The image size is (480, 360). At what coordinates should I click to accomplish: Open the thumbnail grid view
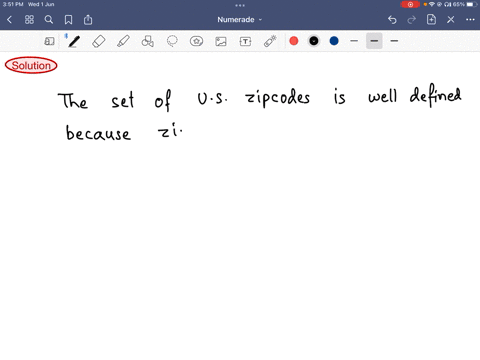pyautogui.click(x=29, y=20)
